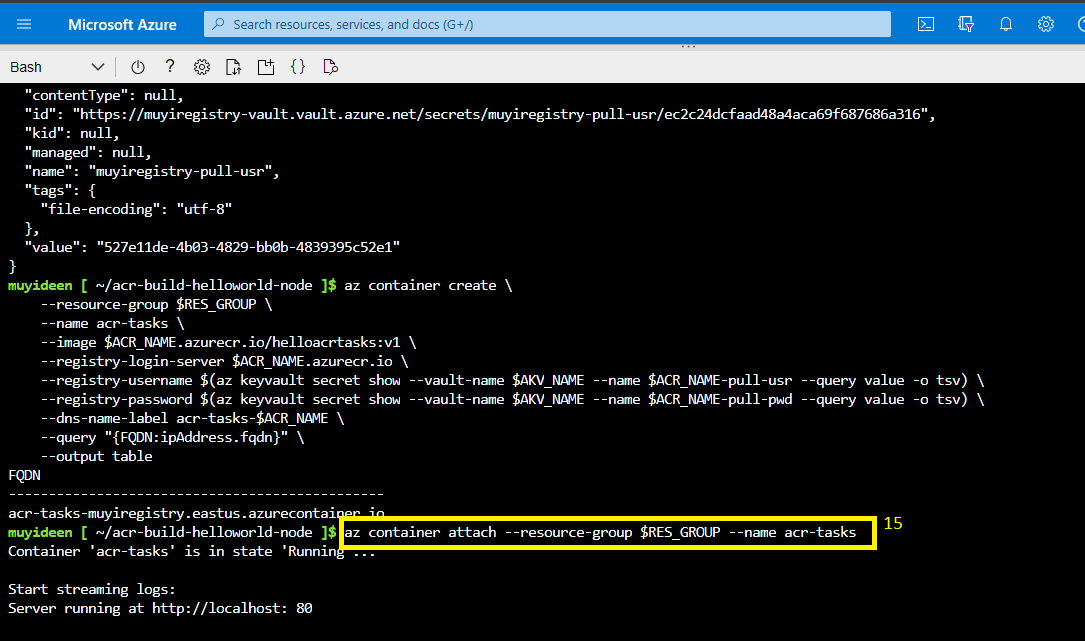1085x641 pixels.
Task: Click the '--resource-group $RES_GROUP \' line
Action: 156,304
